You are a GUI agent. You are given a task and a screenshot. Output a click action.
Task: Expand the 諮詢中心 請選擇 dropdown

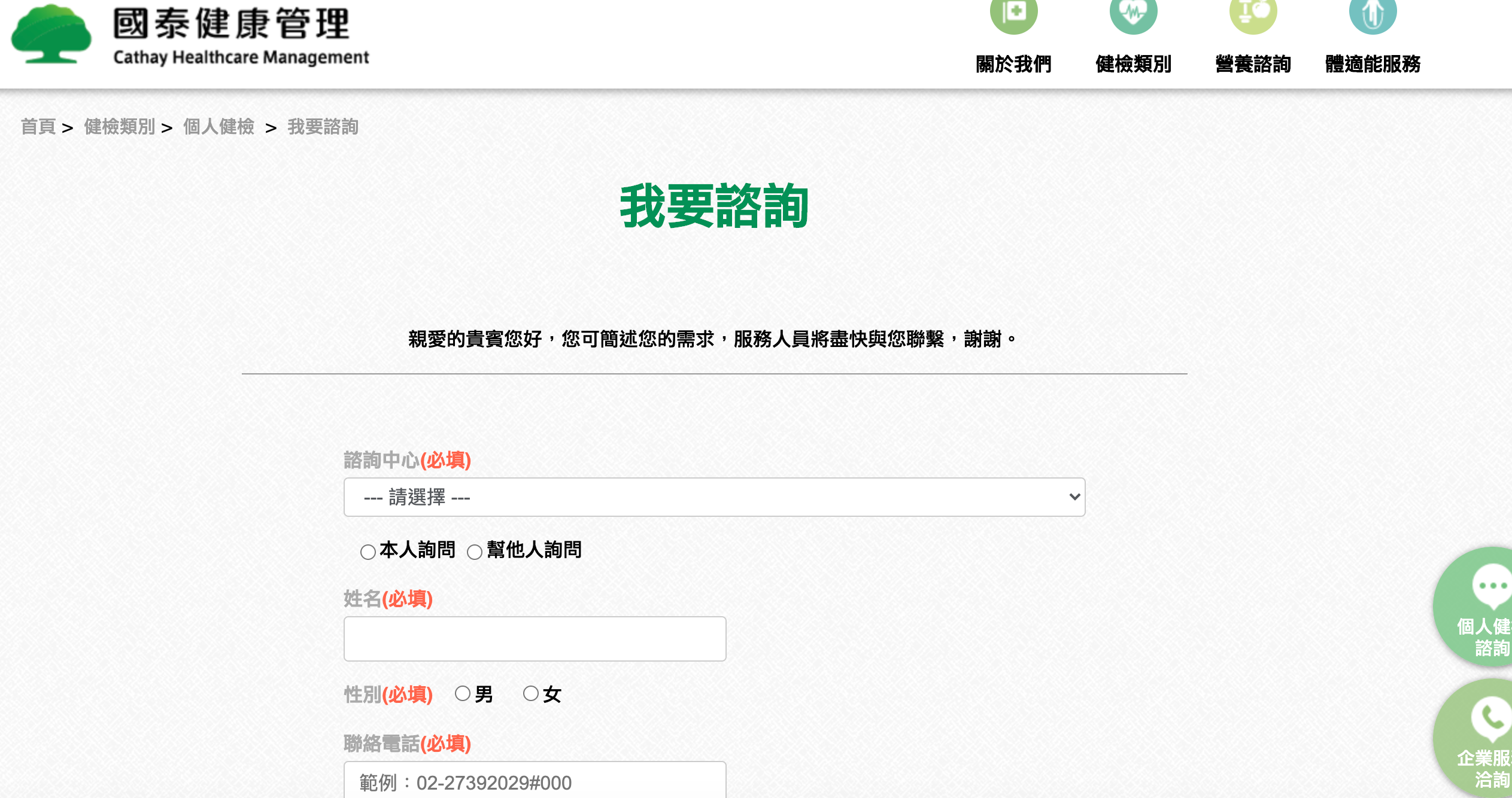714,497
